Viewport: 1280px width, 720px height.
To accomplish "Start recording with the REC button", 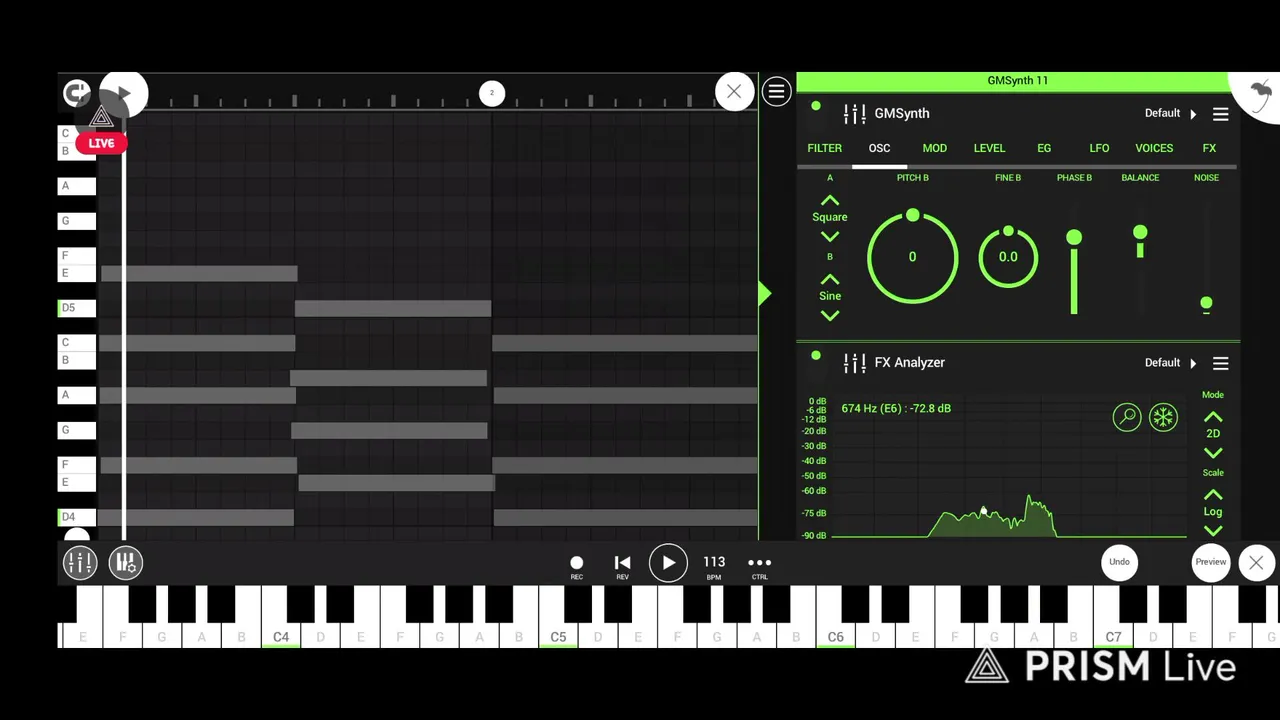I will (576, 566).
